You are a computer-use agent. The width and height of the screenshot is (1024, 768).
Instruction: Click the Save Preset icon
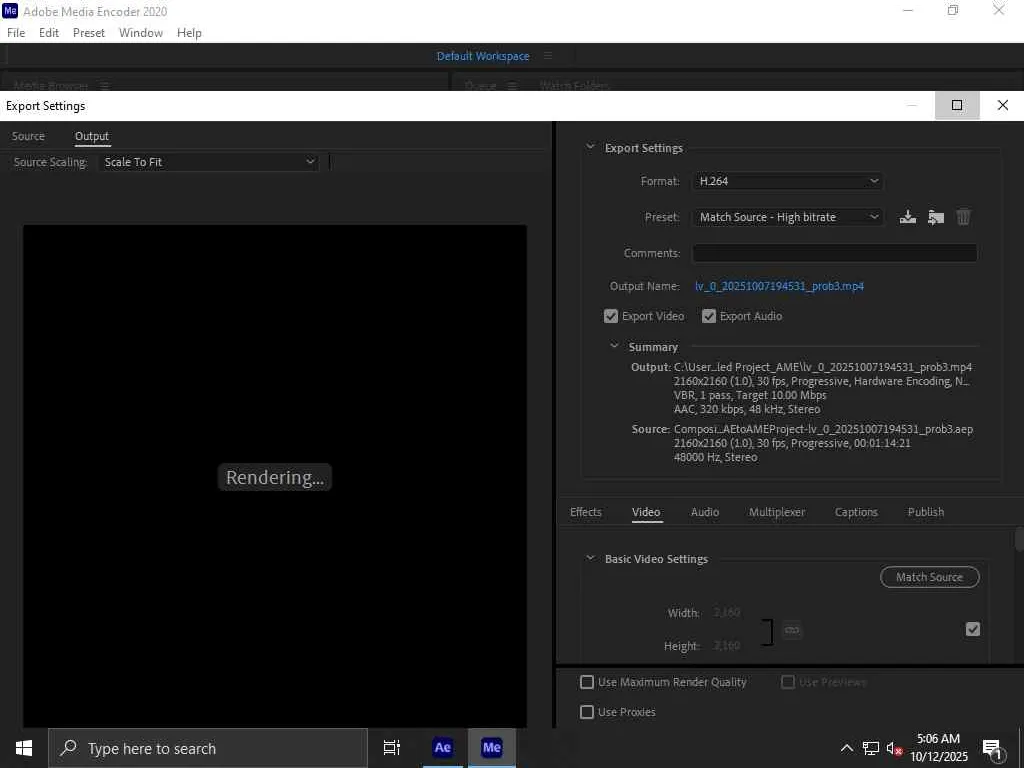coord(908,217)
